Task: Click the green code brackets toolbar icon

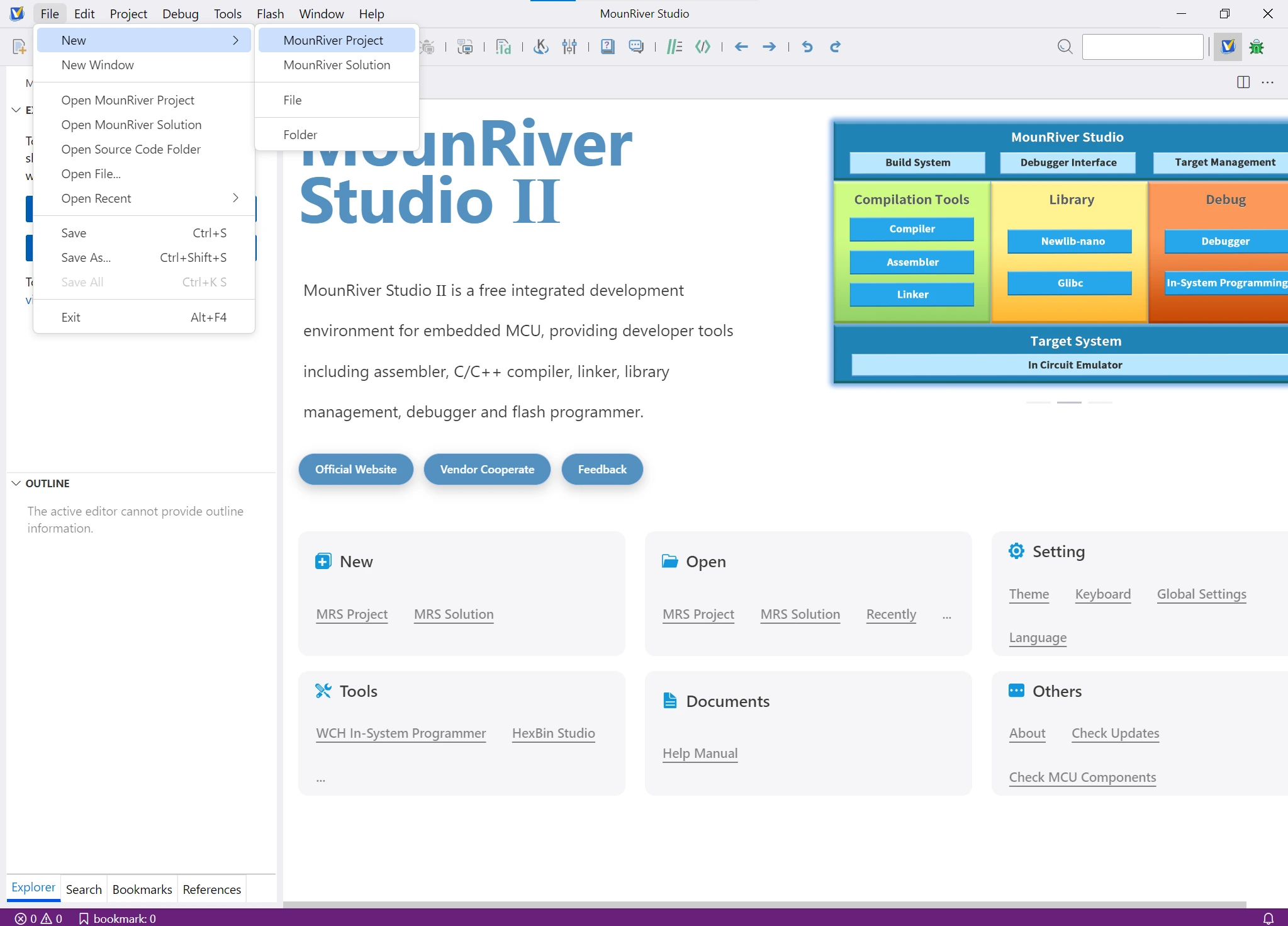Action: 703,47
